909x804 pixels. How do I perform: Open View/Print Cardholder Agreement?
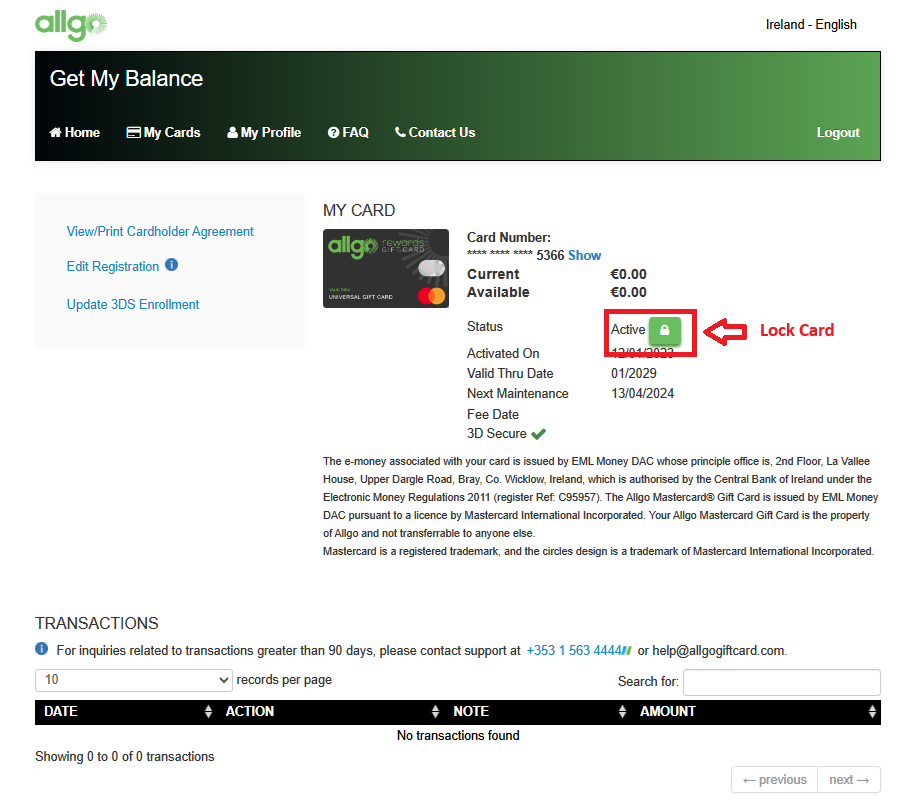[160, 231]
